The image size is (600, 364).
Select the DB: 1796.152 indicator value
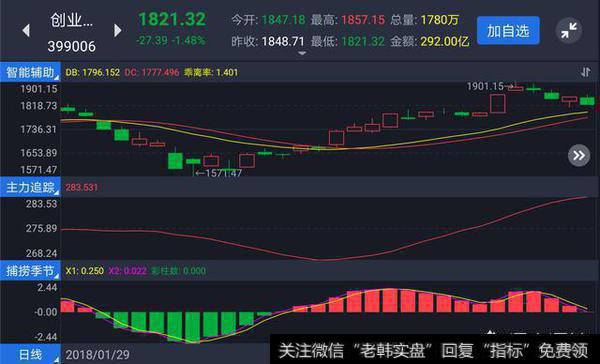pyautogui.click(x=93, y=72)
